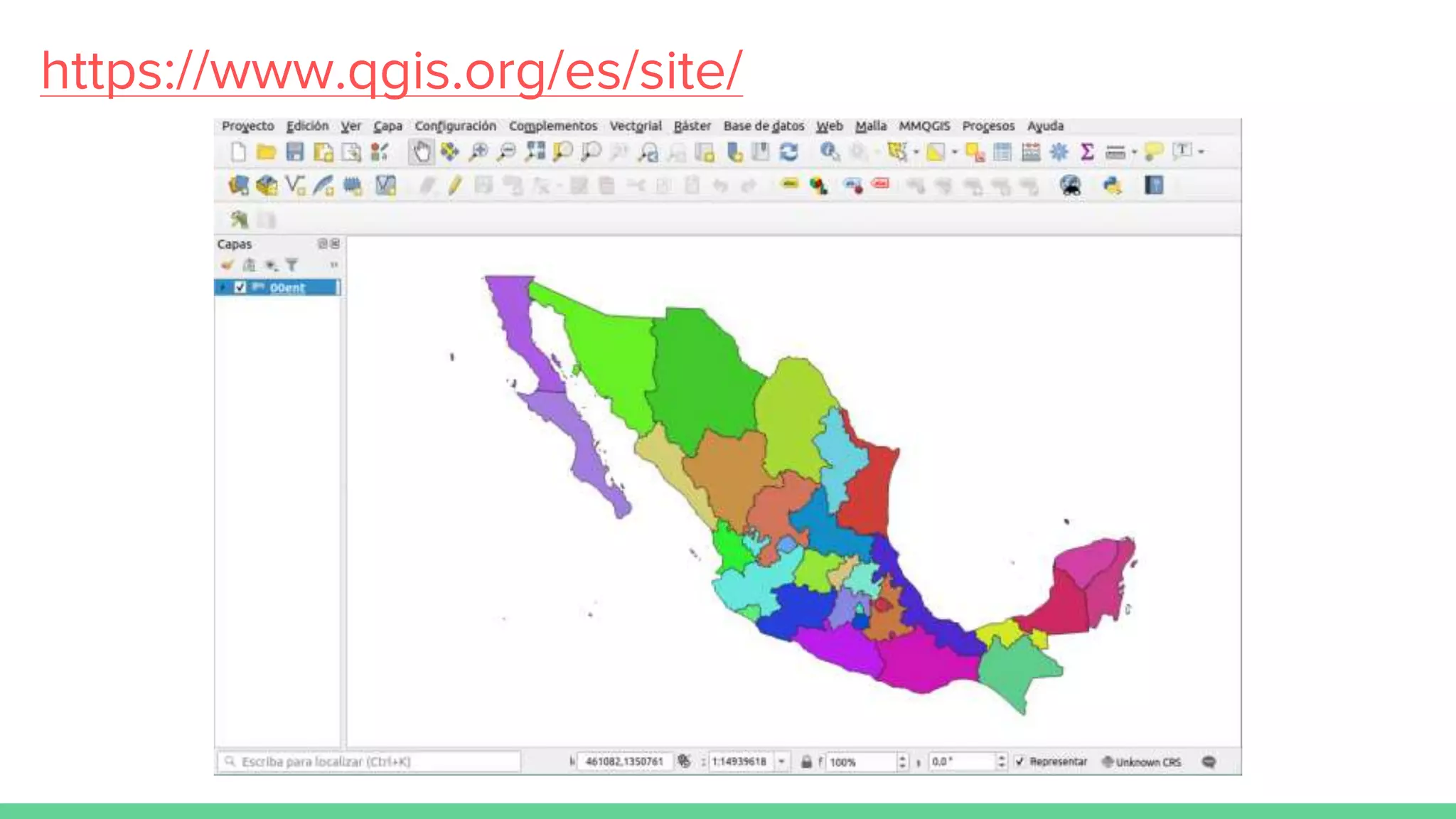The width and height of the screenshot is (1456, 819).
Task: Click the Map Tips speech bubble icon
Action: tap(1153, 151)
